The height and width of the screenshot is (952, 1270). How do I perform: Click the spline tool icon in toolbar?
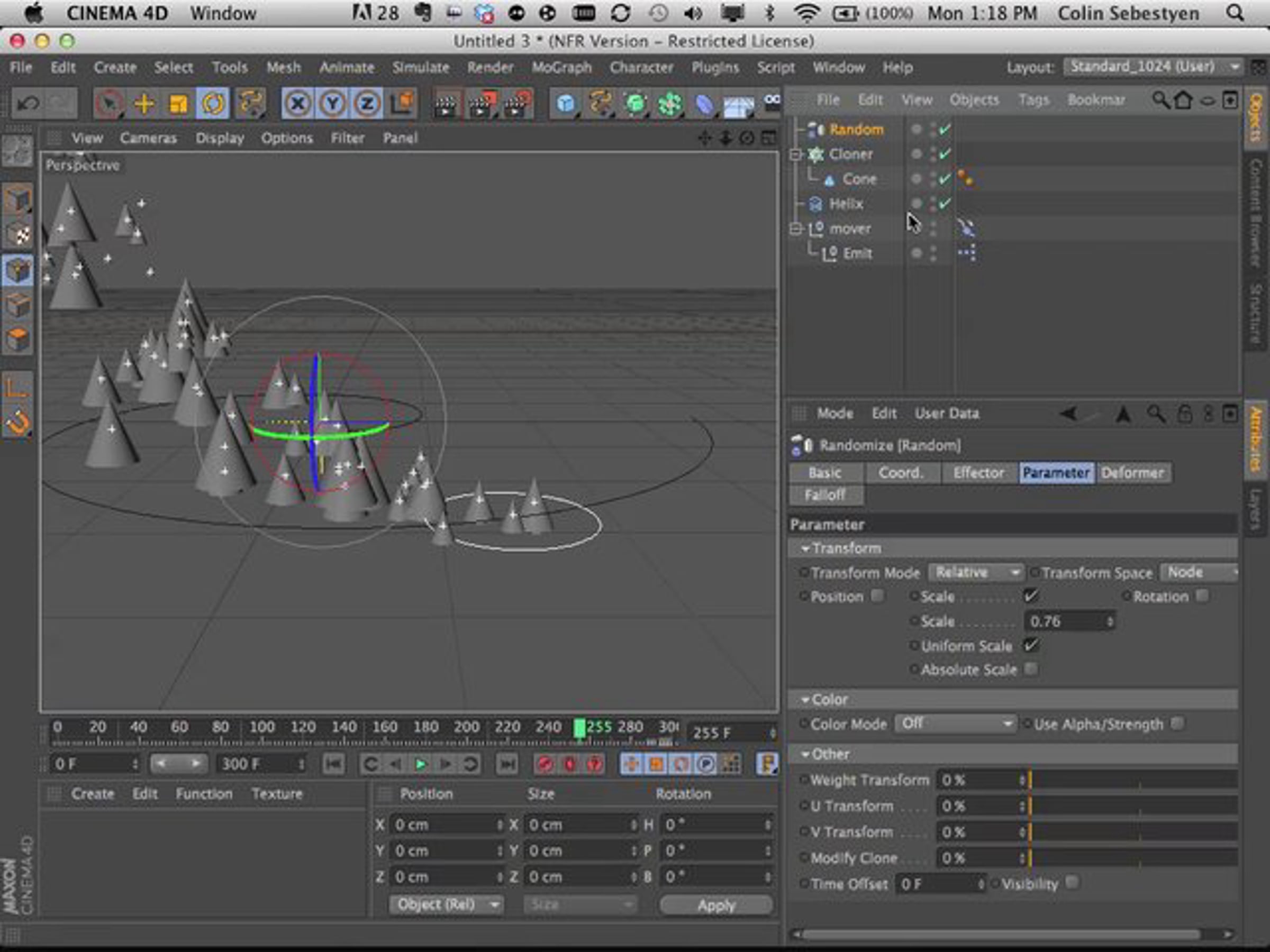pos(600,104)
